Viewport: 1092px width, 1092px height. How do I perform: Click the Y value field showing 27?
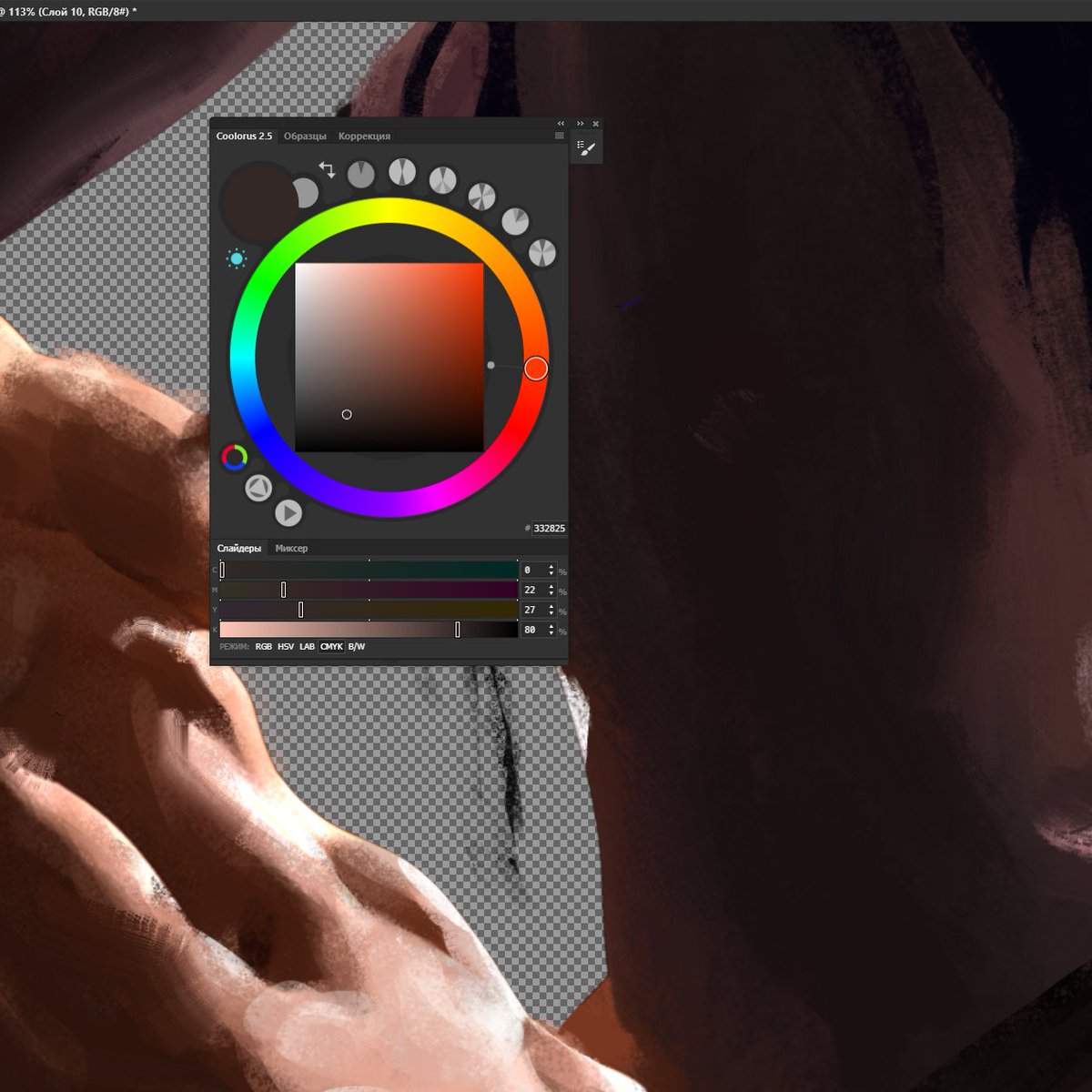click(533, 610)
